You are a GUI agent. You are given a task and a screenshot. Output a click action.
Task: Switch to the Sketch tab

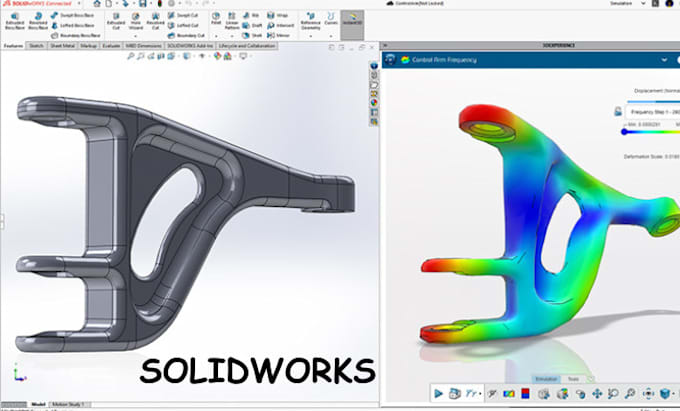(36, 46)
